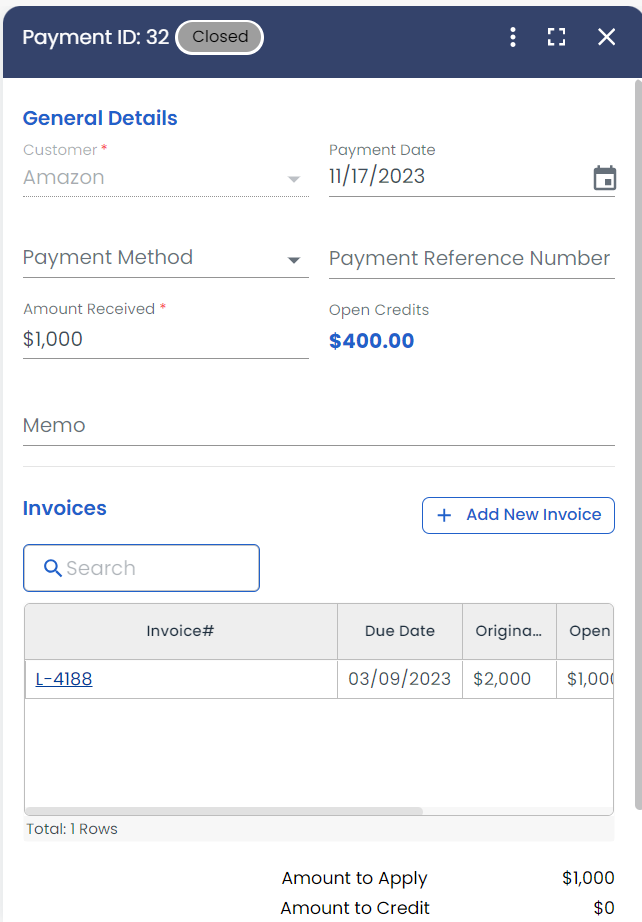Select the Invoice# column header
The image size is (642, 922).
pos(180,631)
